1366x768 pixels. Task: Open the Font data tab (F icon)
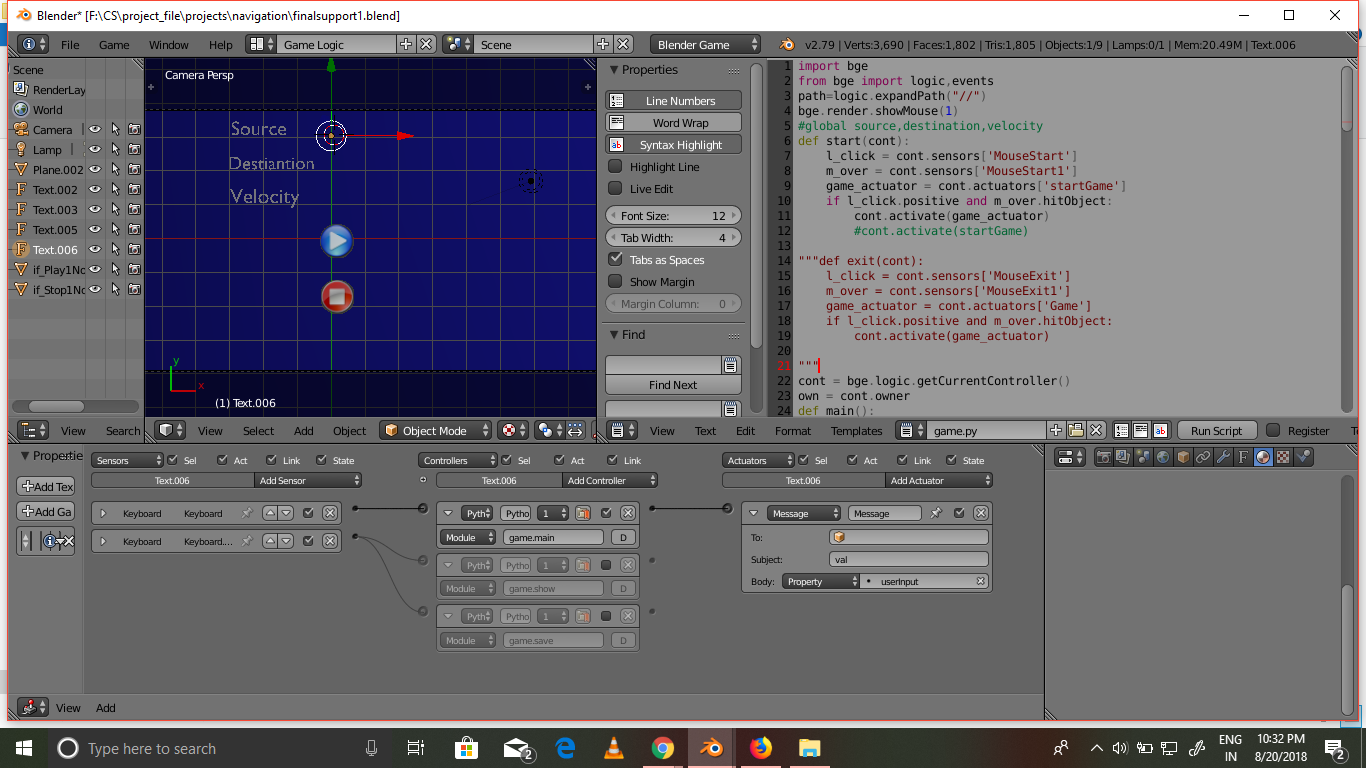pyautogui.click(x=1243, y=457)
